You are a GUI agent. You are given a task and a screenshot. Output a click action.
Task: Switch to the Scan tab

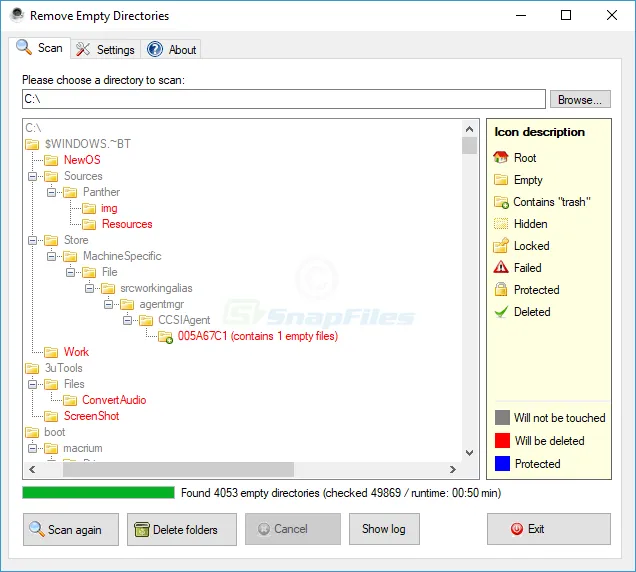coord(39,48)
